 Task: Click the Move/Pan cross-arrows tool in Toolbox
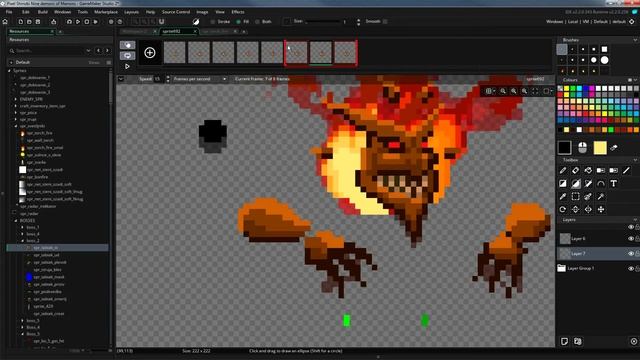click(601, 209)
